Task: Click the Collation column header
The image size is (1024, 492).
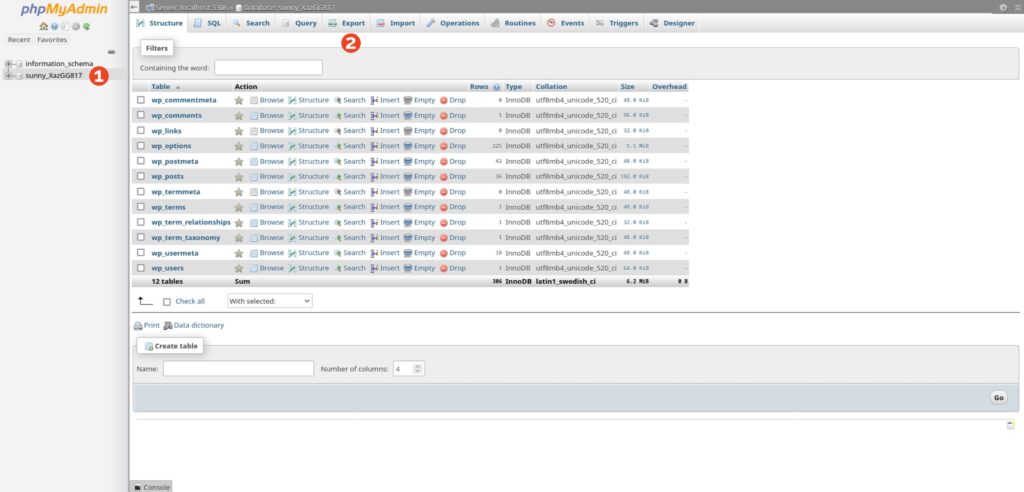Action: tap(551, 87)
